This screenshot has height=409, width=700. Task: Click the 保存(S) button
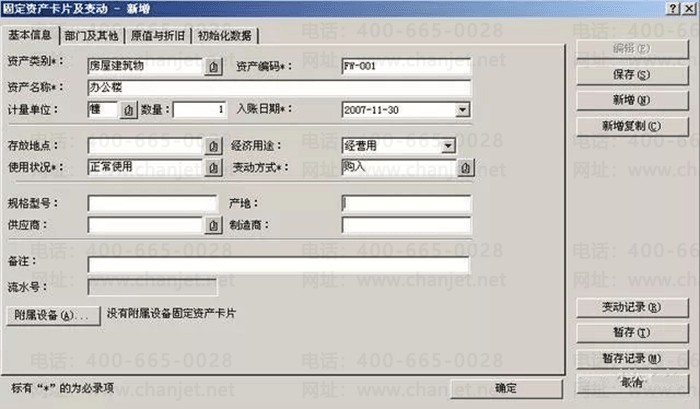pyautogui.click(x=632, y=74)
